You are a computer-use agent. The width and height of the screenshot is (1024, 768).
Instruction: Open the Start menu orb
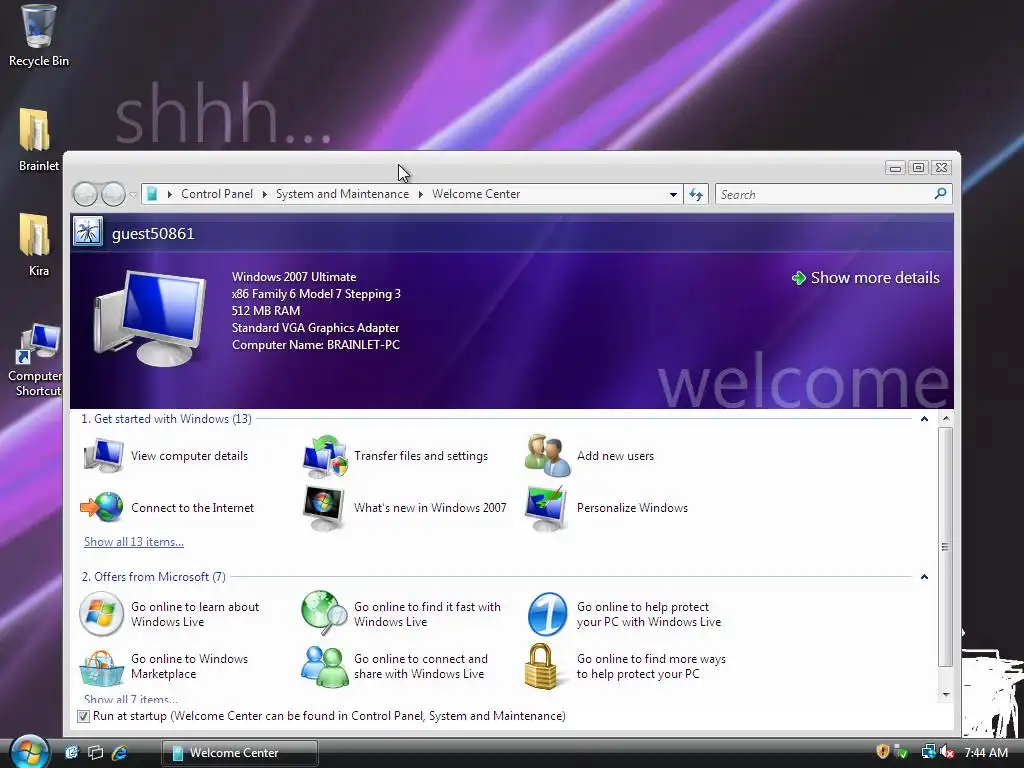pyautogui.click(x=28, y=751)
